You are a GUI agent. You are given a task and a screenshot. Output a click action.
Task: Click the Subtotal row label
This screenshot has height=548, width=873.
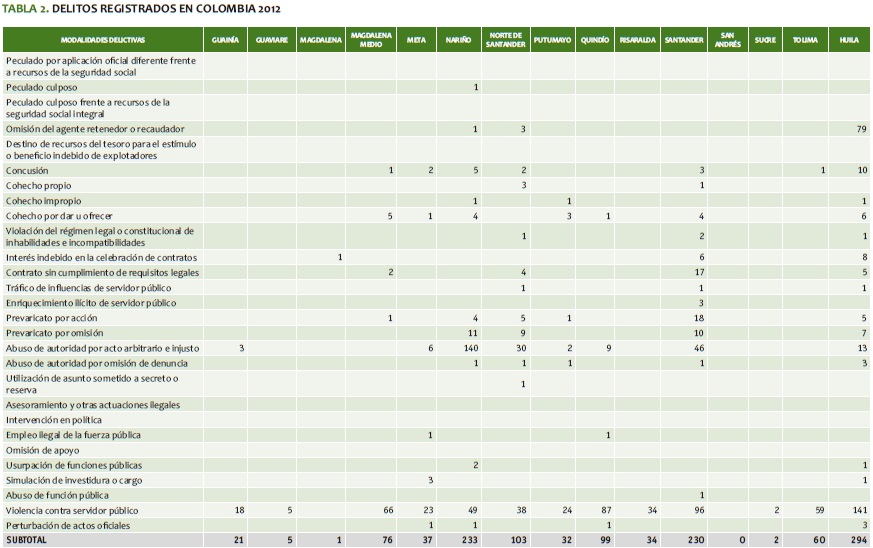(x=27, y=540)
